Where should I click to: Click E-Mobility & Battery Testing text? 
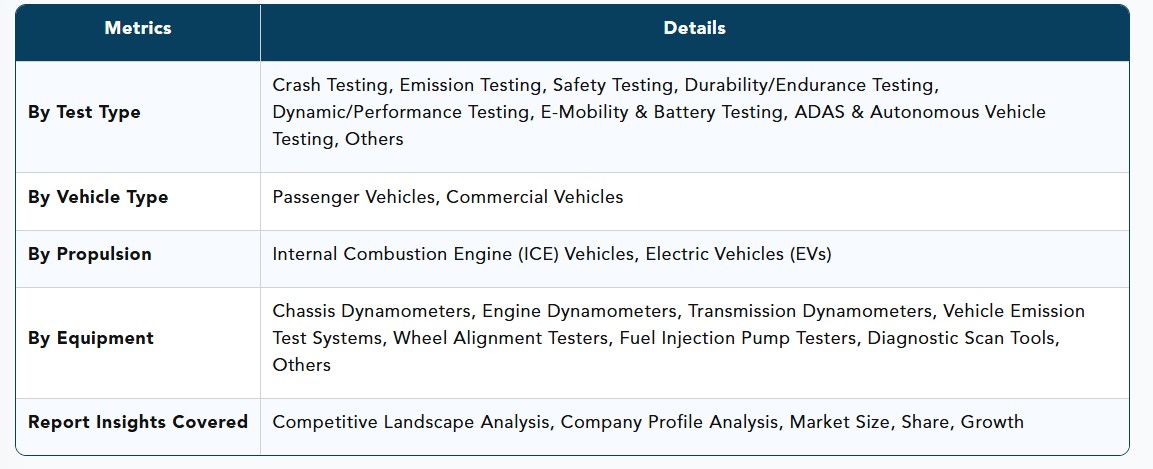point(660,112)
